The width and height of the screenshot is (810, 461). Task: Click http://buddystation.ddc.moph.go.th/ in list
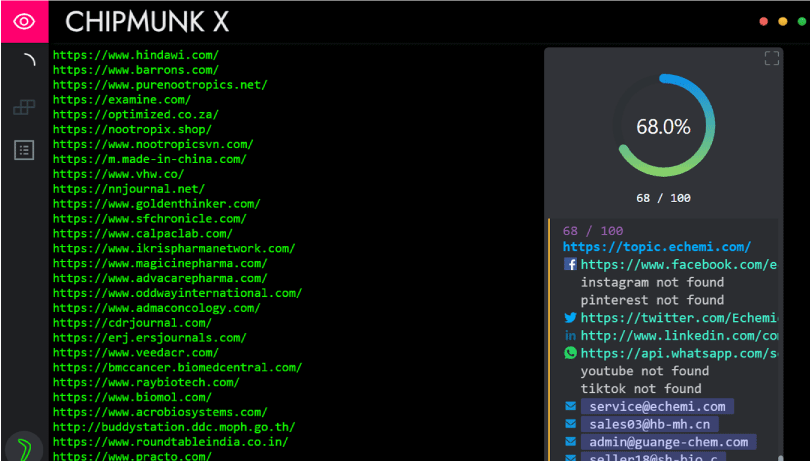(x=174, y=428)
